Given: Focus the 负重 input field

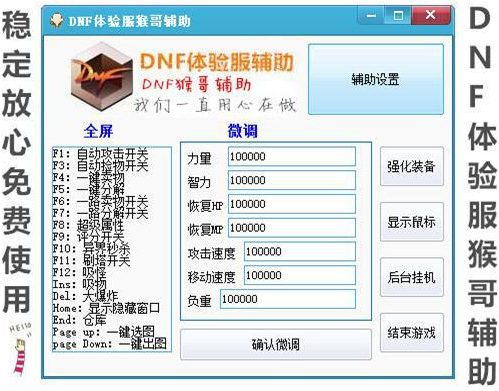Looking at the screenshot, I should coord(288,299).
